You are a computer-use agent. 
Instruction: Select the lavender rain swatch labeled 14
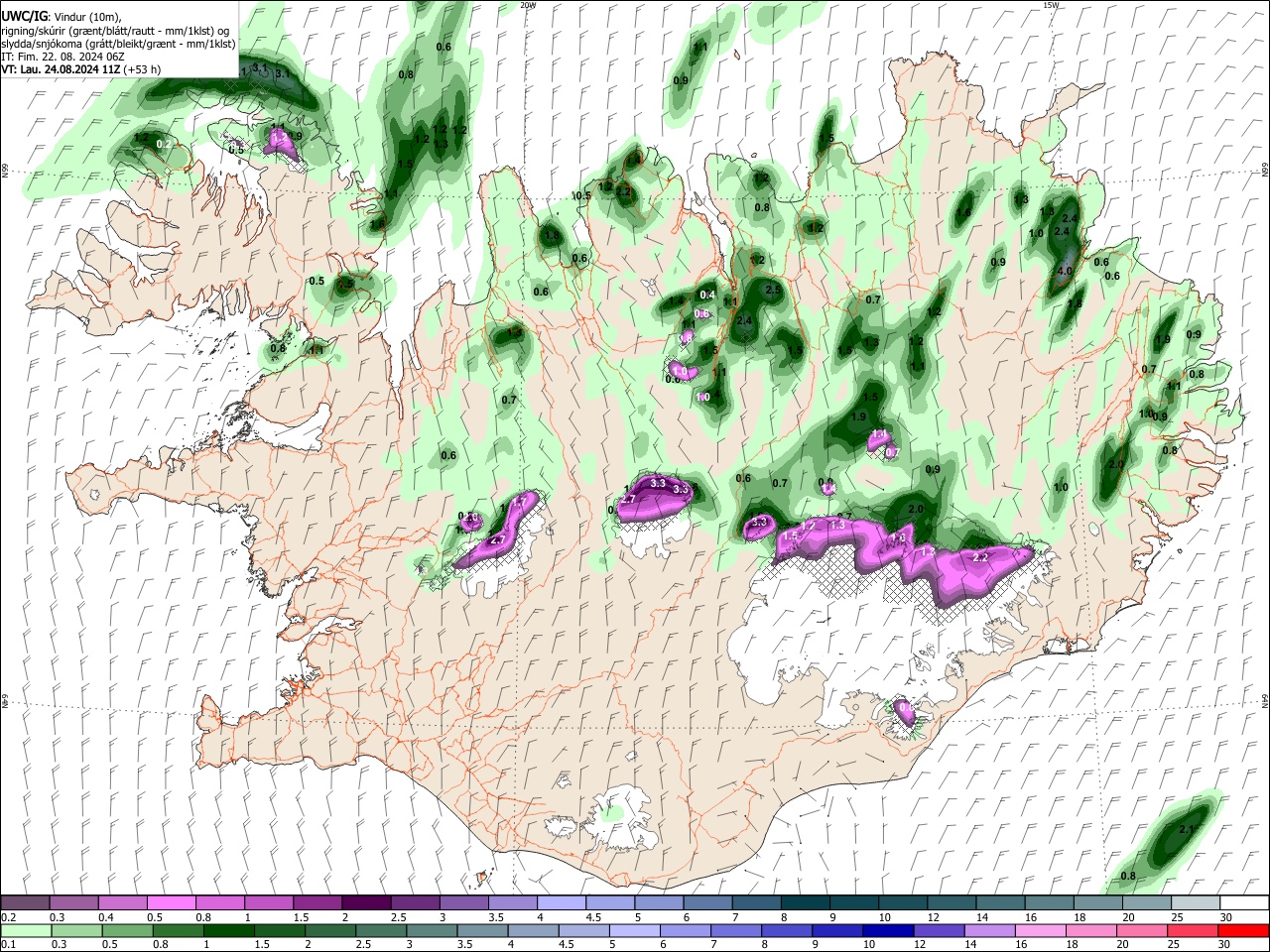click(x=989, y=930)
